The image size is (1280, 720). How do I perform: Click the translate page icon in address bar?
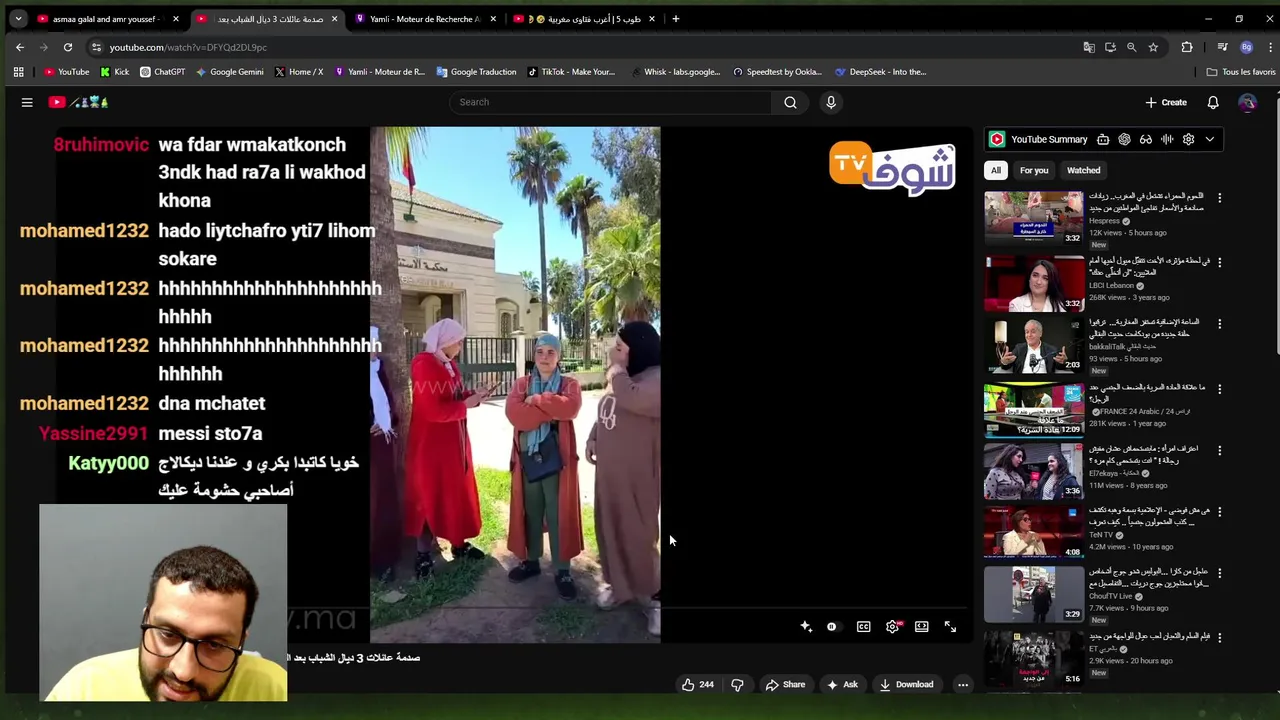[x=1089, y=47]
